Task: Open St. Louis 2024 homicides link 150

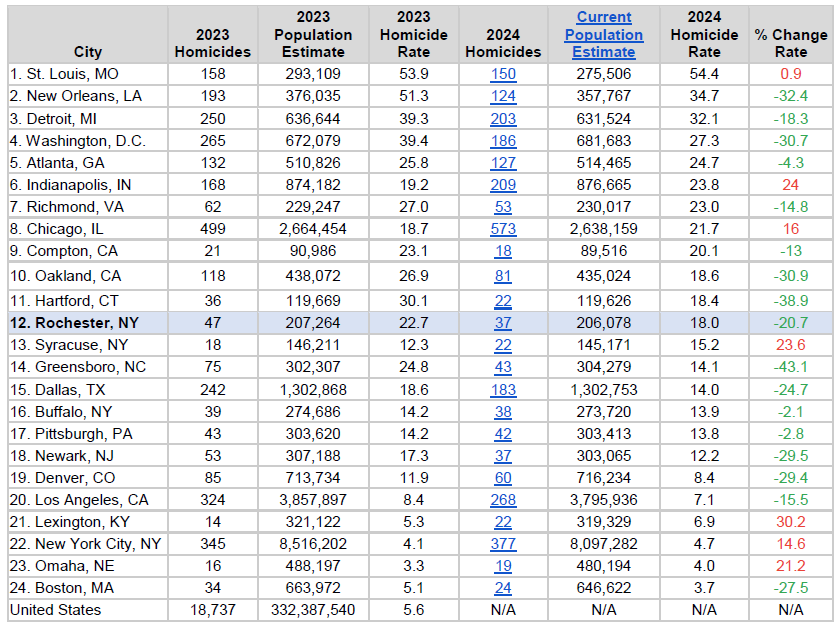Action: pos(503,74)
